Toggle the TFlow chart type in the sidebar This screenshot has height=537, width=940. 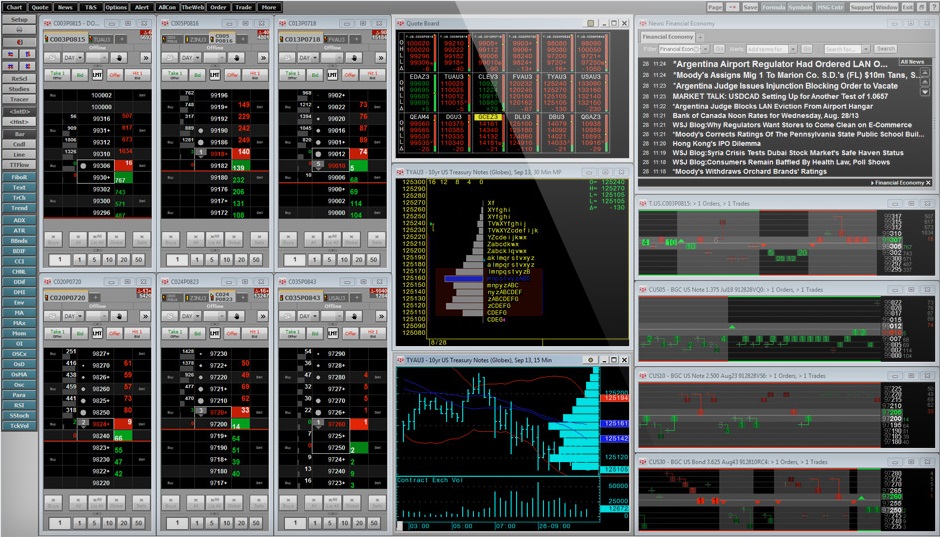[19, 165]
